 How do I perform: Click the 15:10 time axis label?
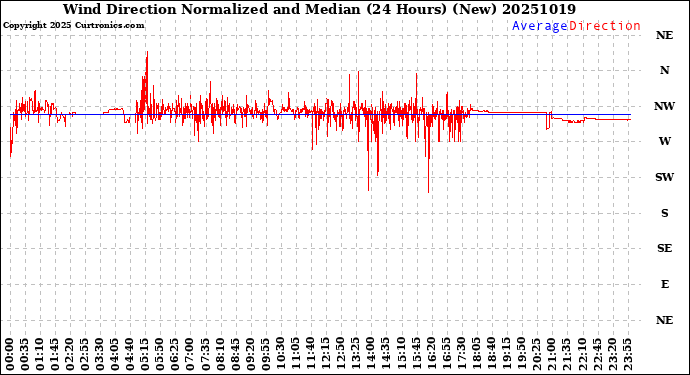tap(401, 355)
